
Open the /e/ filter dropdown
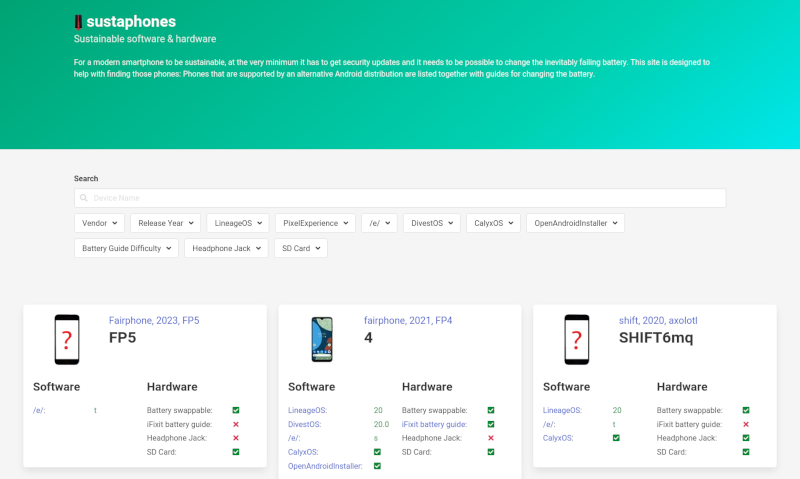click(379, 223)
